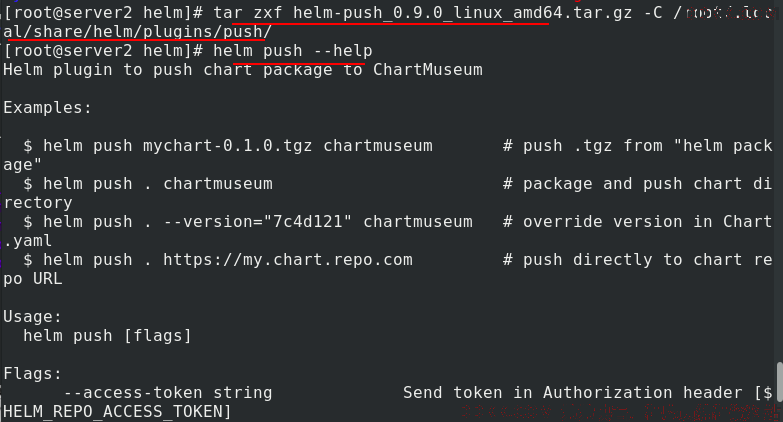Click the 'helm push --help' command text
This screenshot has width=783, height=422.
[x=293, y=51]
